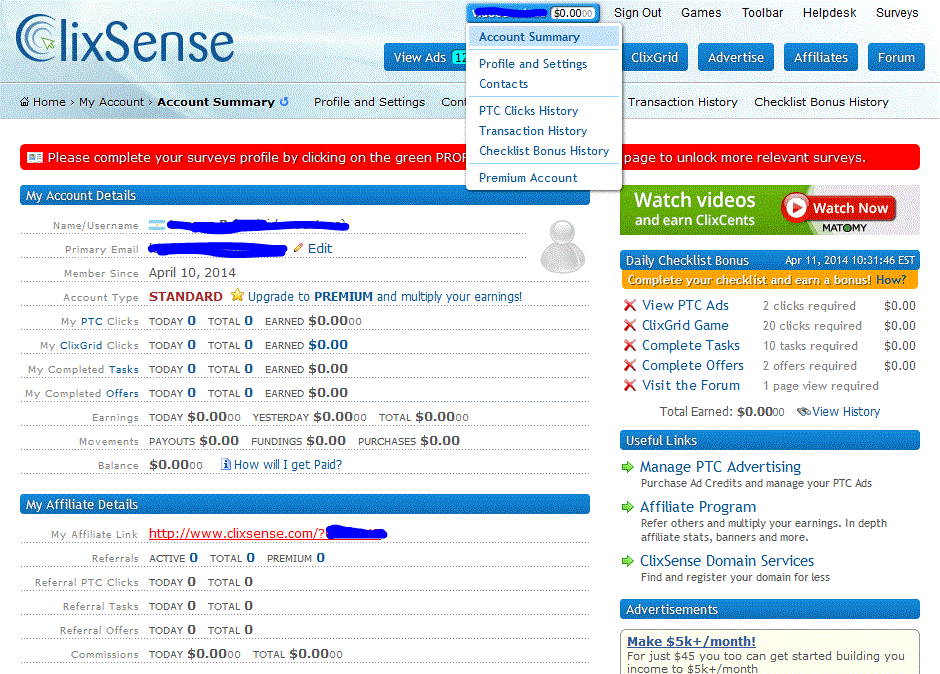Click the affiliate link URL

267,533
